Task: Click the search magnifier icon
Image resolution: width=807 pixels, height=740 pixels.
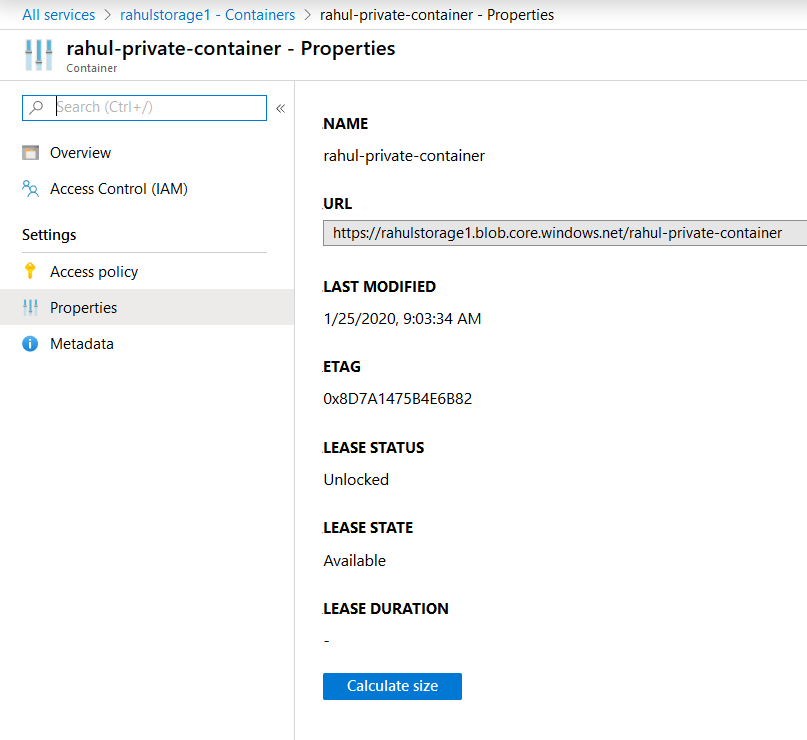Action: [37, 108]
